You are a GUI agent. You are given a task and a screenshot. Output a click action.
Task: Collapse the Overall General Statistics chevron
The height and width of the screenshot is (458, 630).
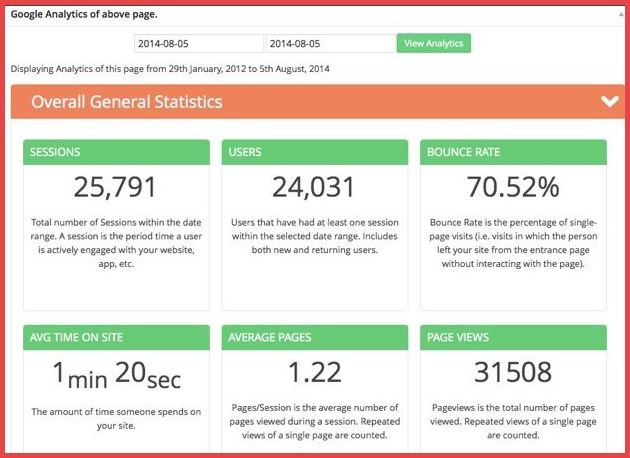click(x=607, y=101)
